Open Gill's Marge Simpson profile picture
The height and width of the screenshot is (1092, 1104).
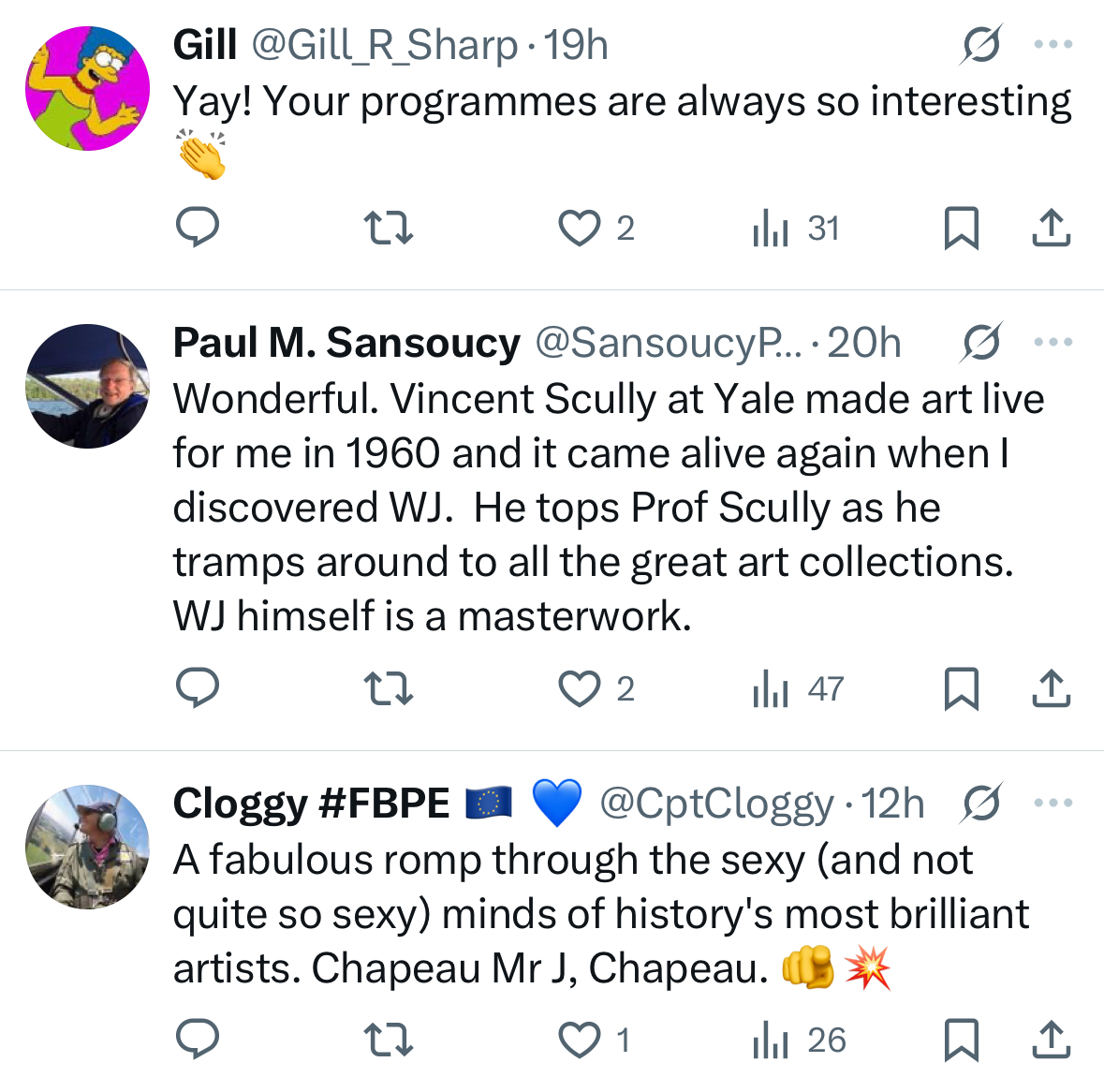pos(87,89)
